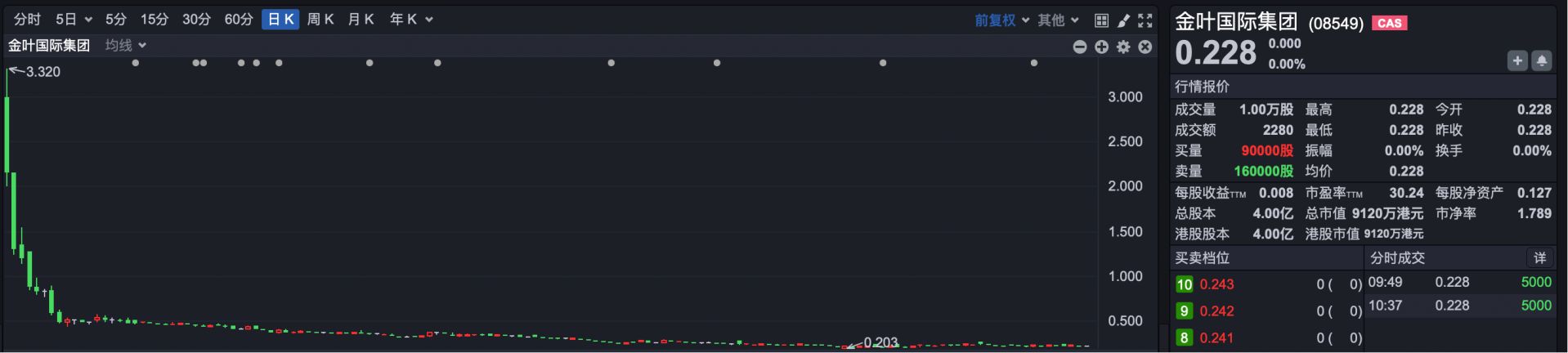Image resolution: width=1568 pixels, height=353 pixels.
Task: Open 详 trade details button
Action: [x=1540, y=258]
